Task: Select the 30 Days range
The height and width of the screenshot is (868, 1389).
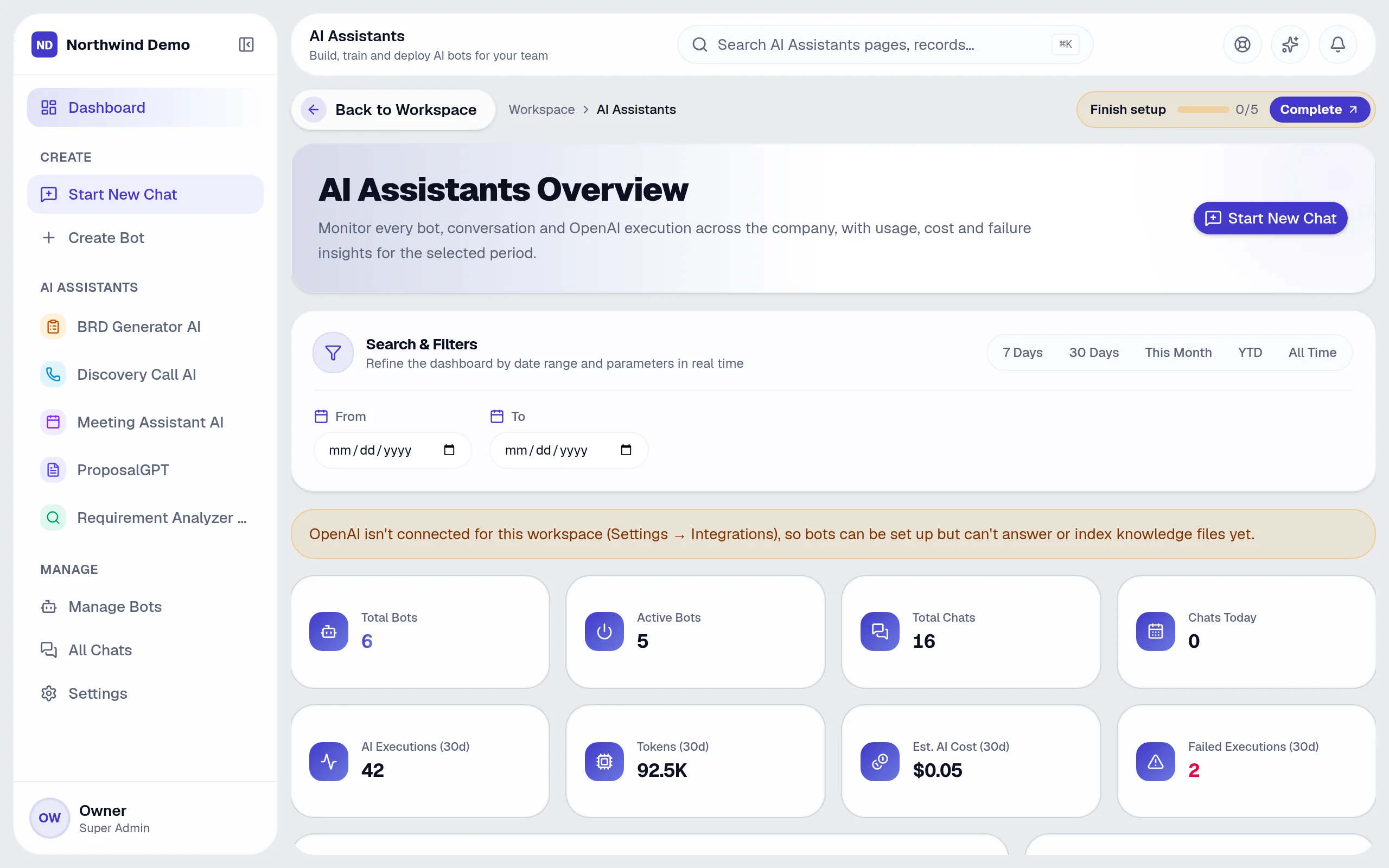Action: 1093,353
